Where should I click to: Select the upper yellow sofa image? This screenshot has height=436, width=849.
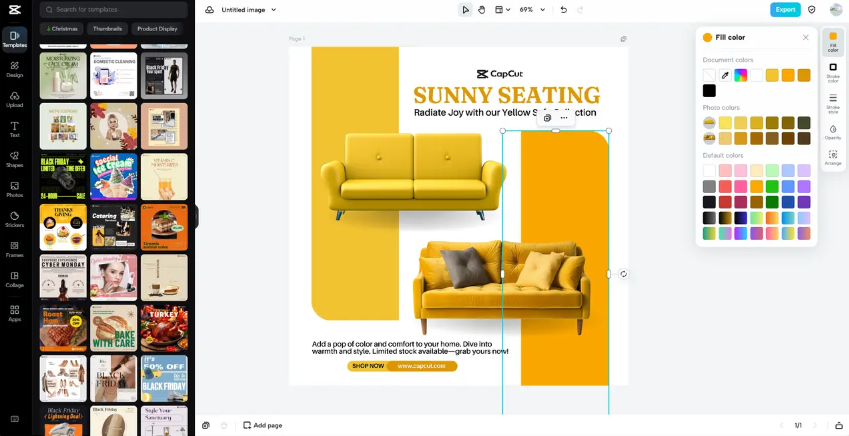point(413,176)
